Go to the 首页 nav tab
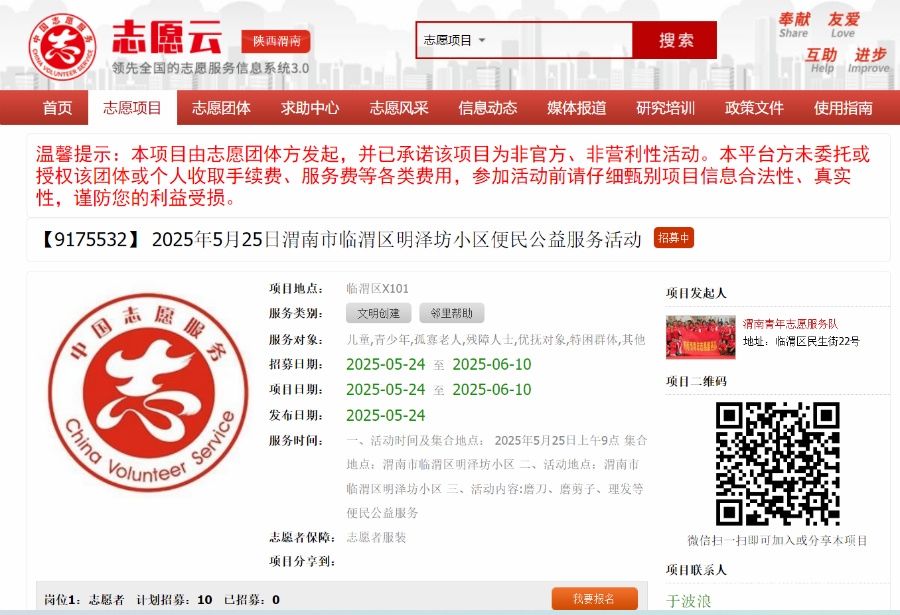 tap(57, 108)
